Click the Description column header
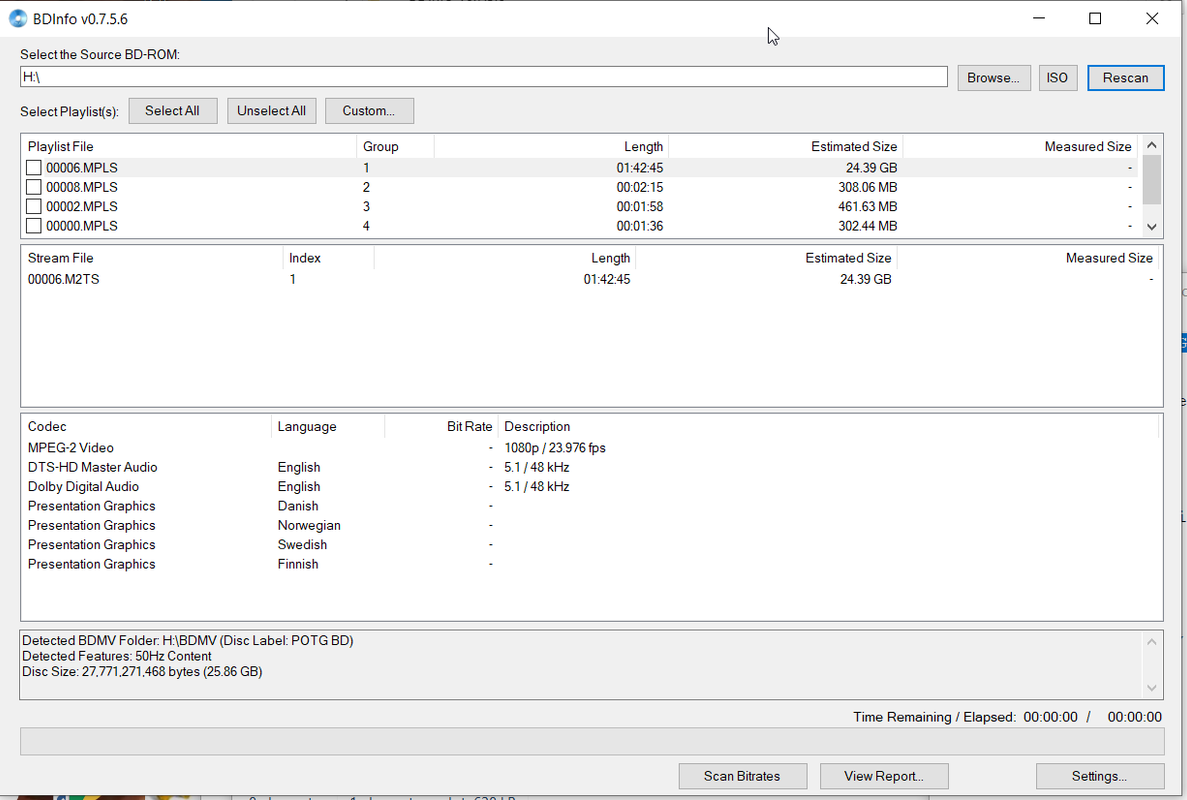 828,427
